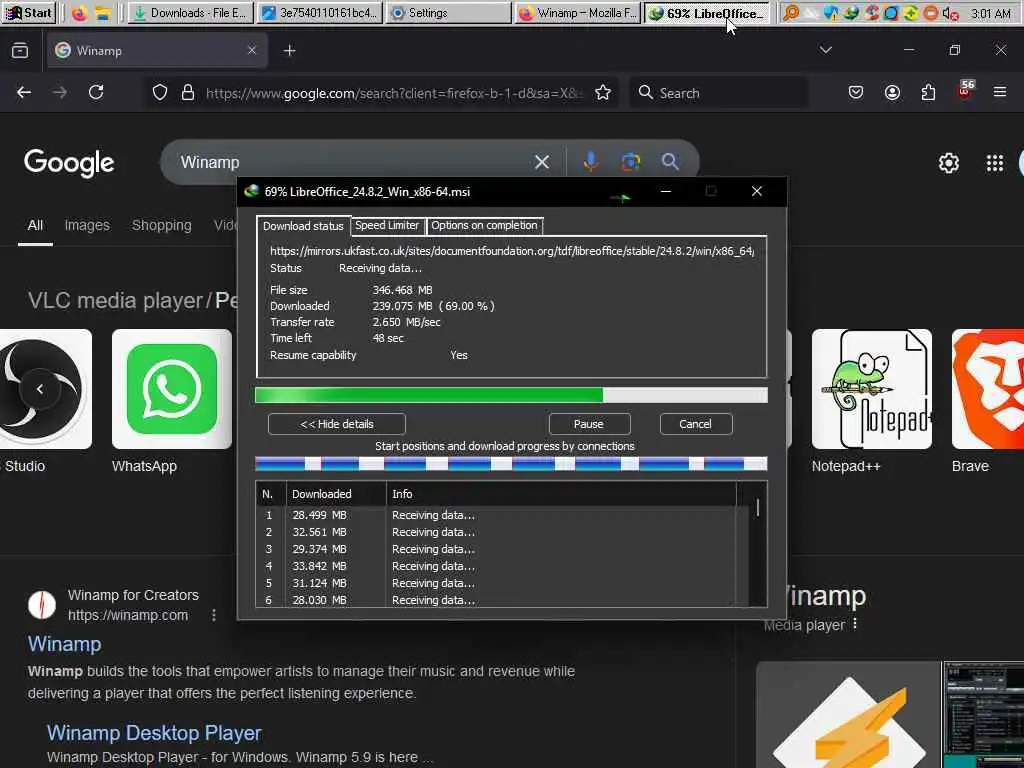Close the Winamp browser tab
This screenshot has height=768, width=1024.
click(251, 50)
